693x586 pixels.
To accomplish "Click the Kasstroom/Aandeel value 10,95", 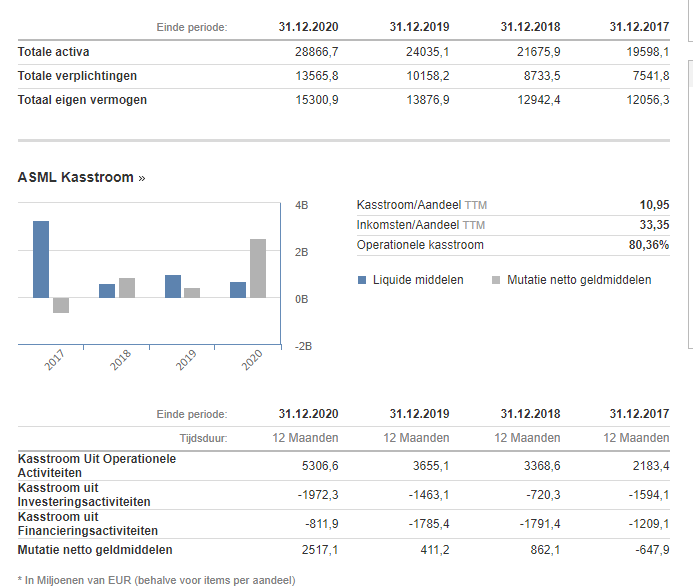I will coord(655,205).
